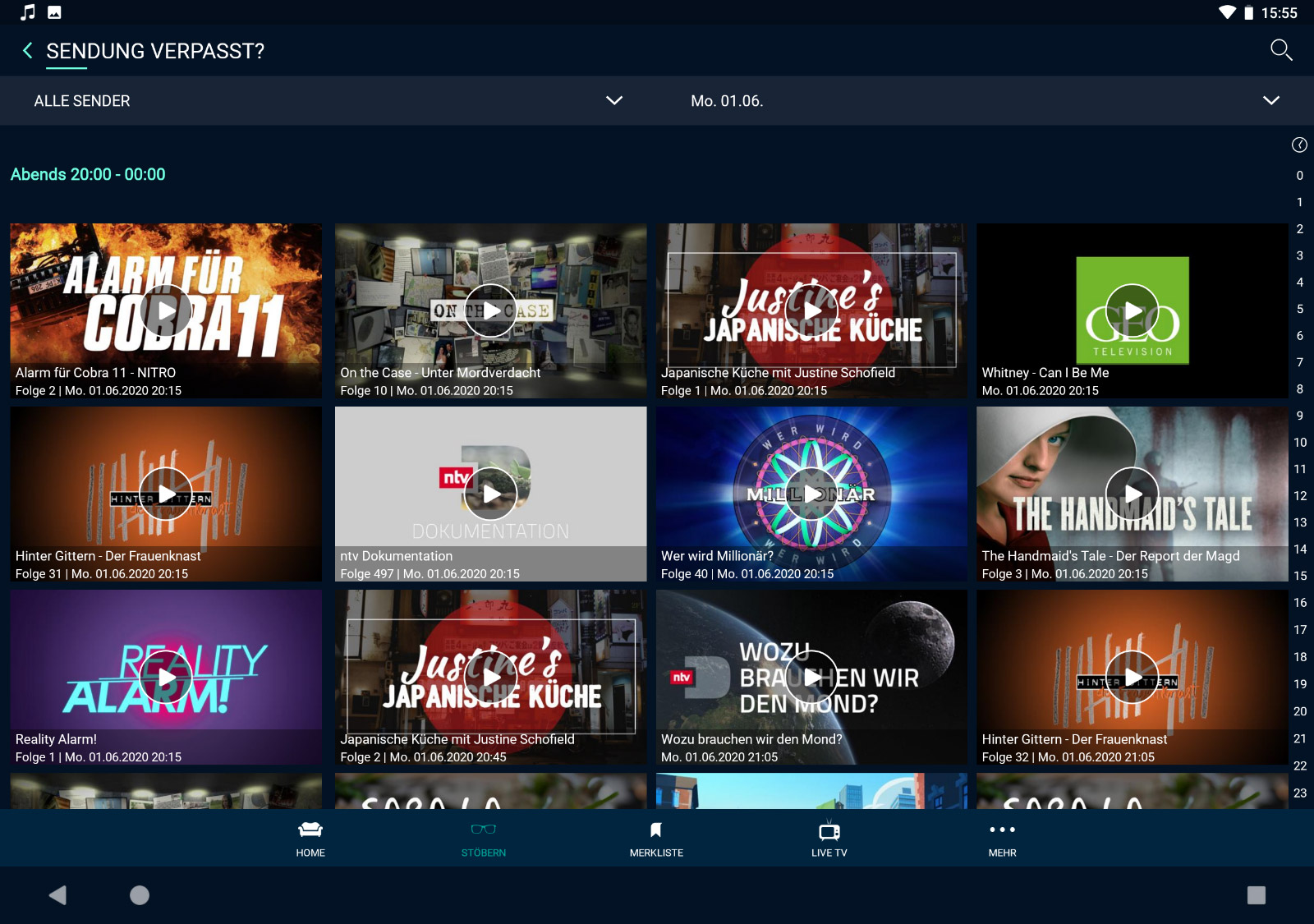Jump to hour 12 in the index
This screenshot has width=1314, height=924.
click(x=1300, y=496)
